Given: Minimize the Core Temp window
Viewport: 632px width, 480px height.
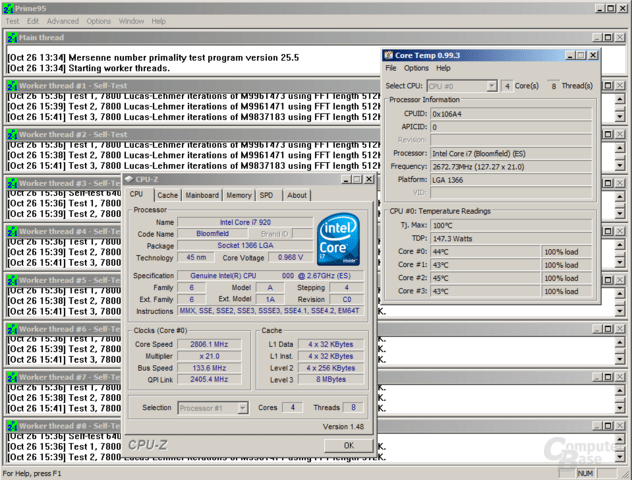Looking at the screenshot, I should tap(570, 55).
